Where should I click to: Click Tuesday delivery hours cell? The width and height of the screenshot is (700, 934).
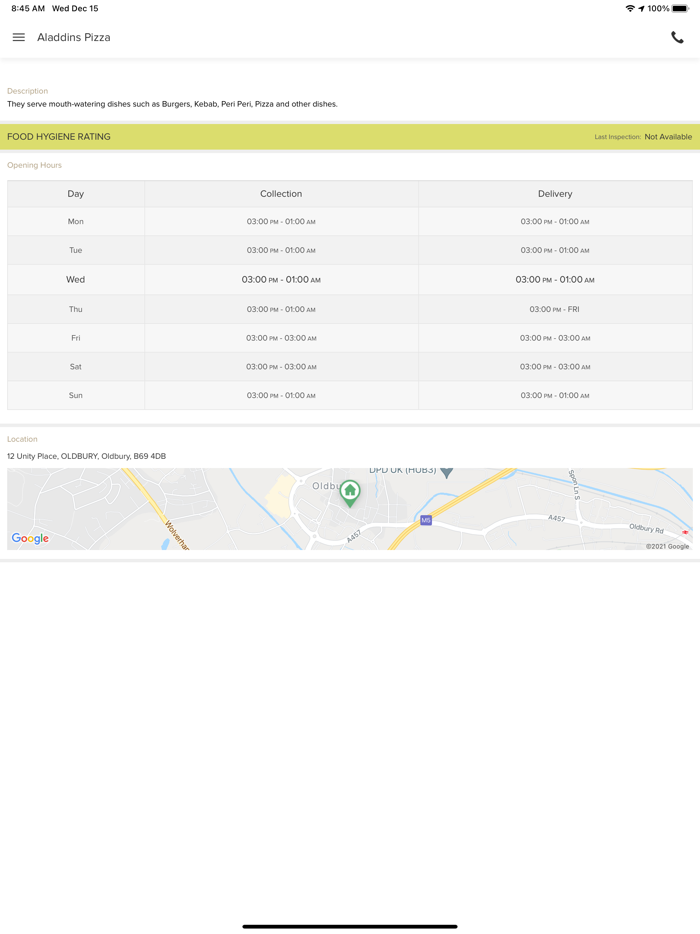tap(555, 250)
